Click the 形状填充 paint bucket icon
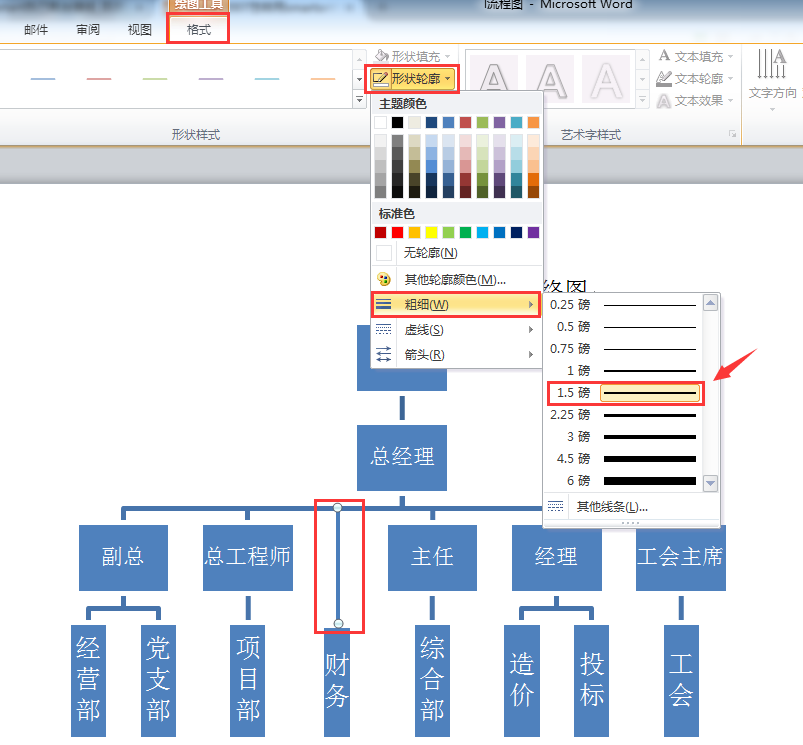 pyautogui.click(x=382, y=56)
